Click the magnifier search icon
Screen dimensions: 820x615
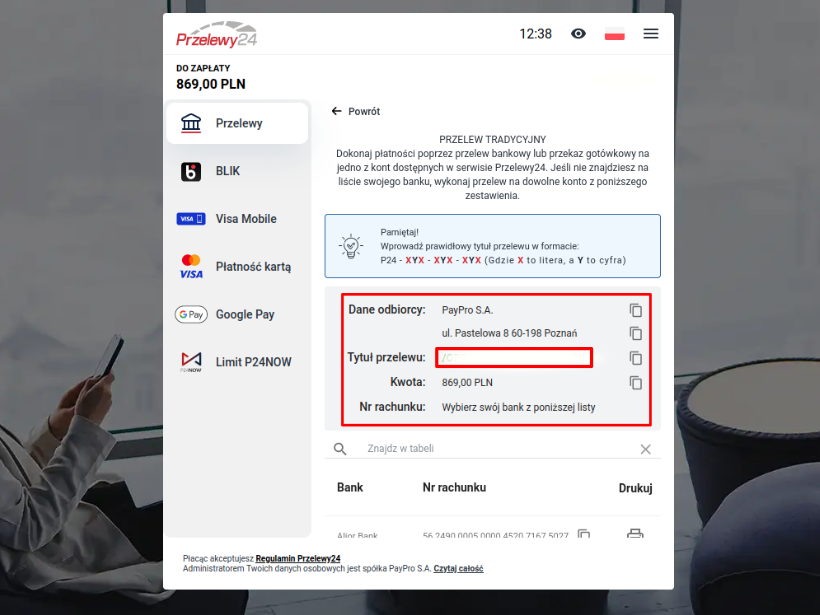pyautogui.click(x=340, y=449)
